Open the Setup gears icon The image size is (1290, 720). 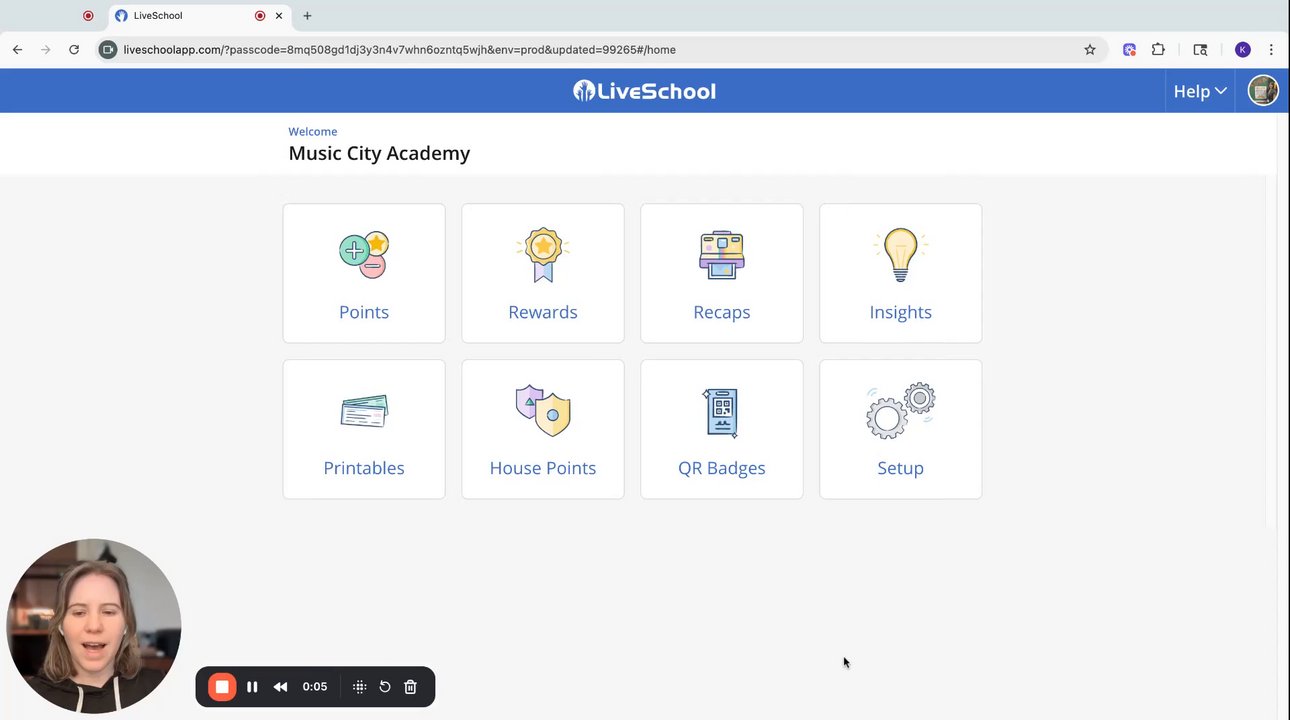900,411
